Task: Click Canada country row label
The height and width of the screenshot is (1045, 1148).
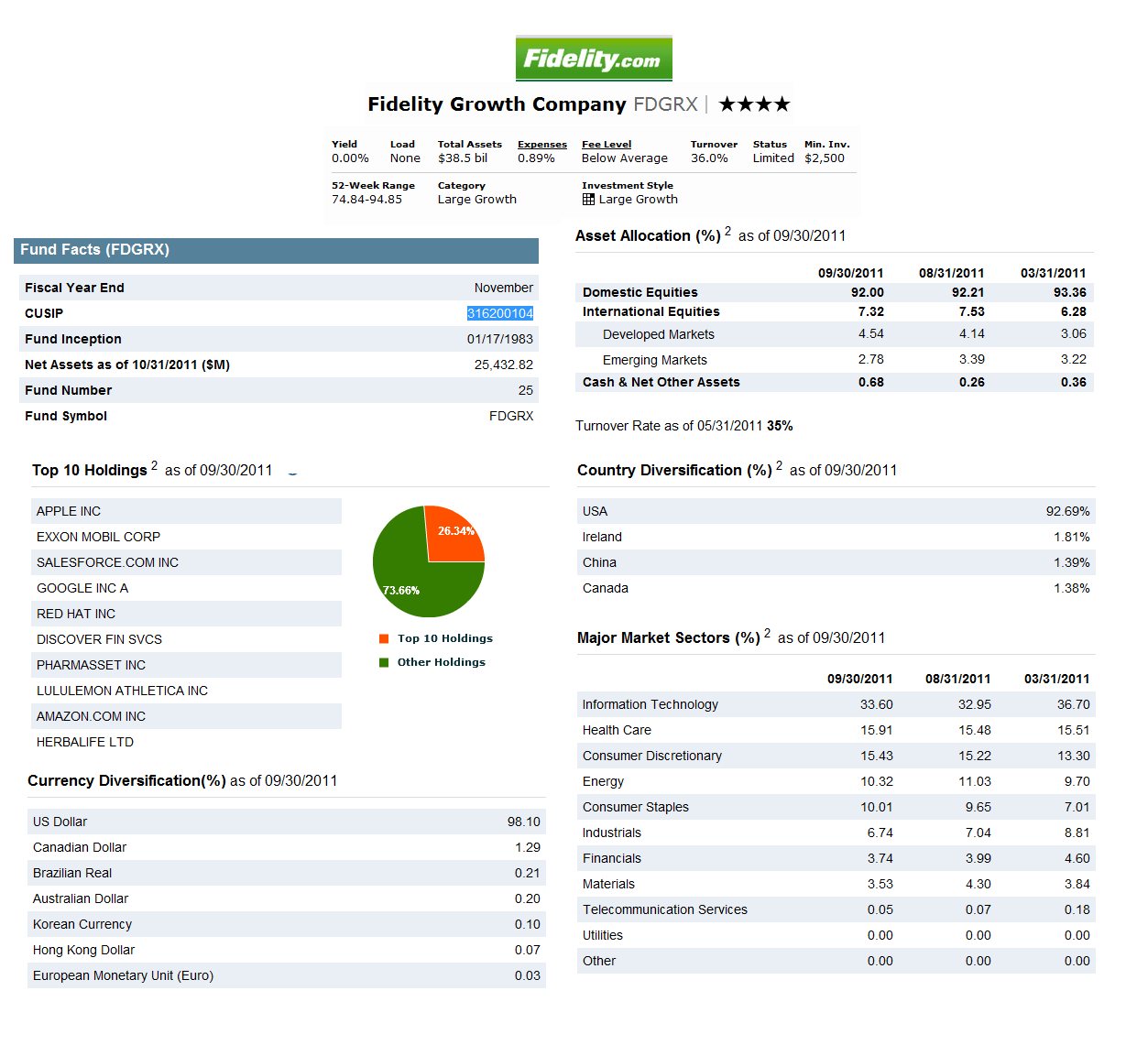Action: (606, 588)
